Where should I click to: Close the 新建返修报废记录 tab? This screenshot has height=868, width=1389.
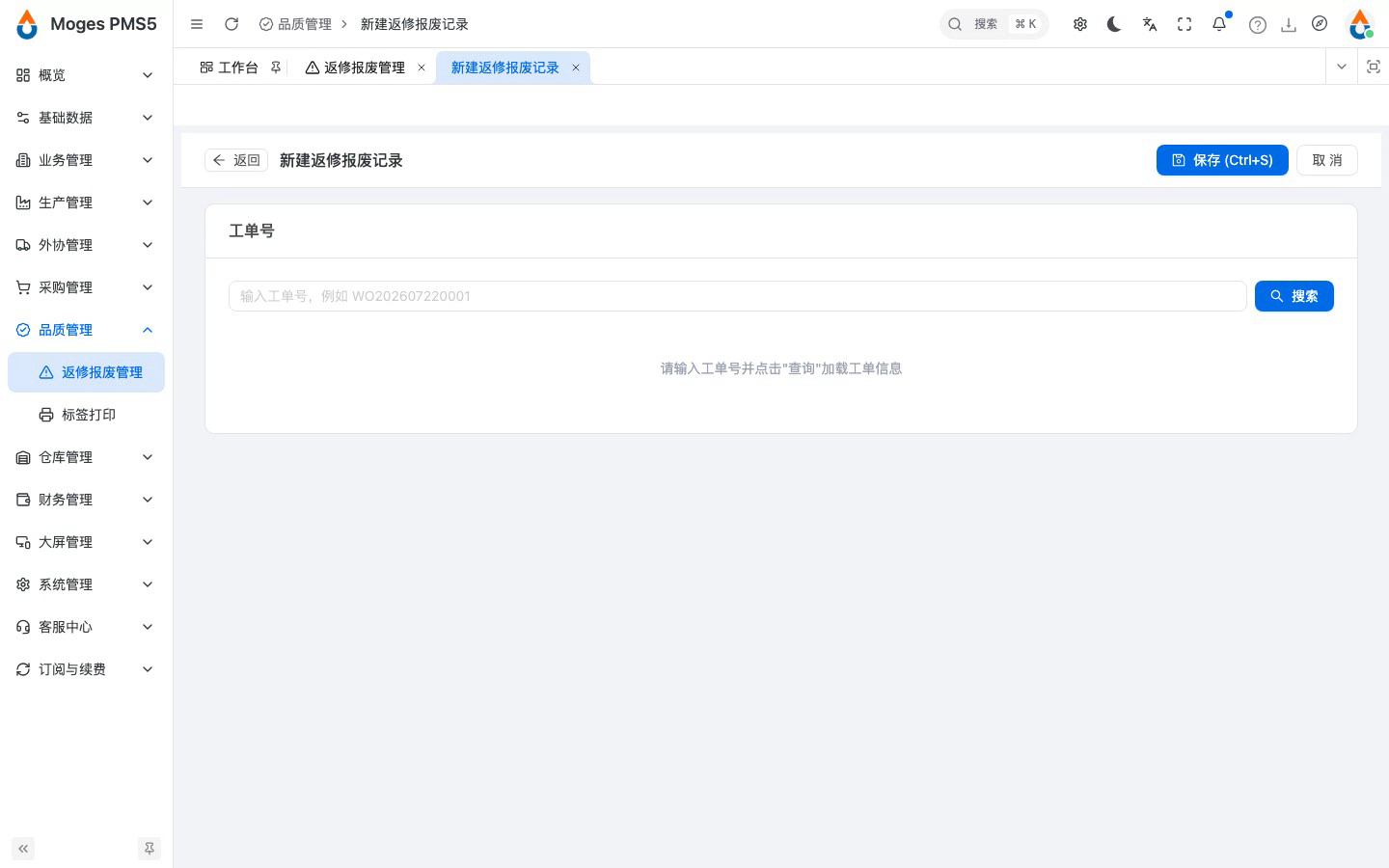(x=576, y=68)
